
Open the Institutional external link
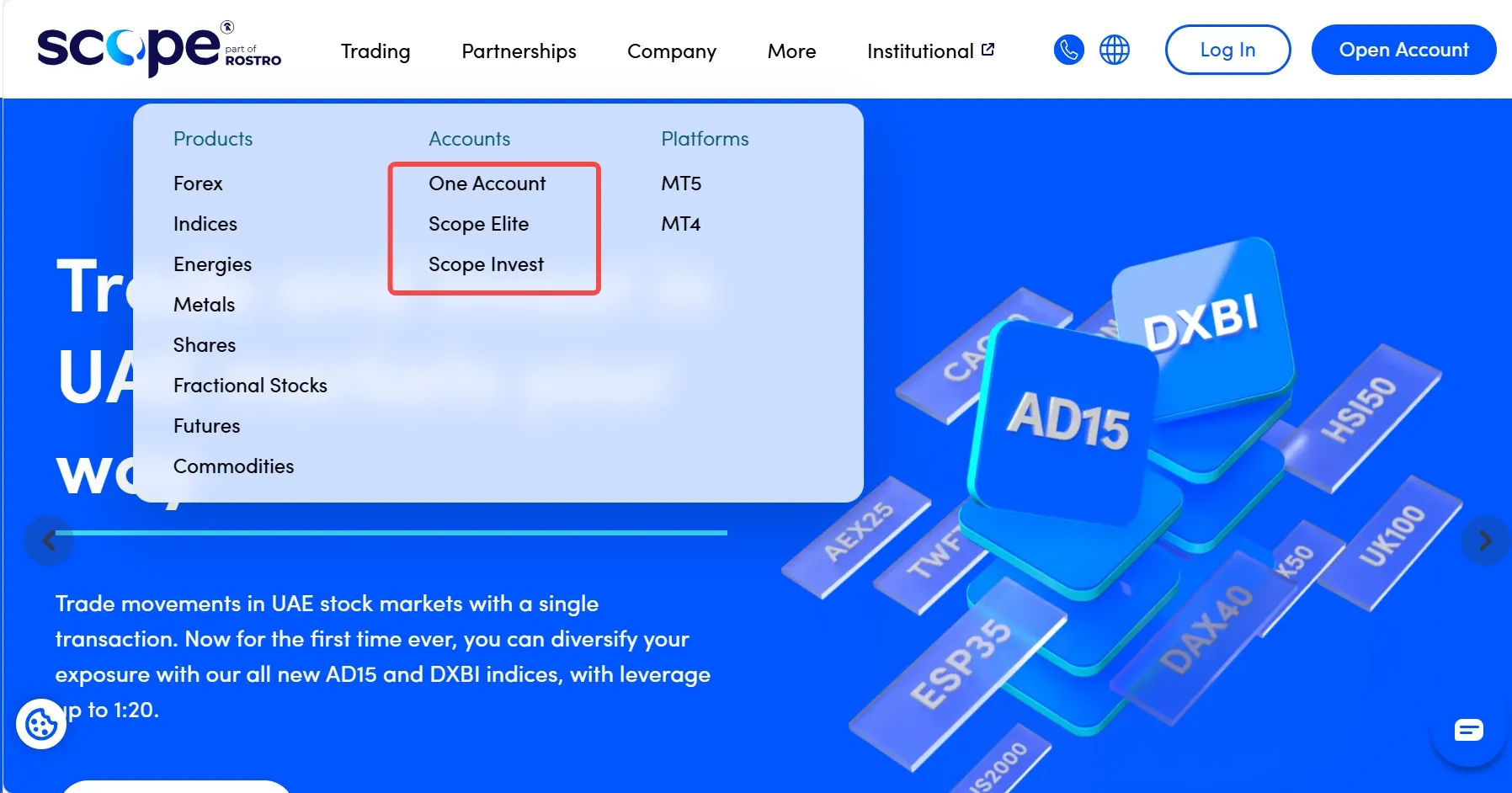931,51
